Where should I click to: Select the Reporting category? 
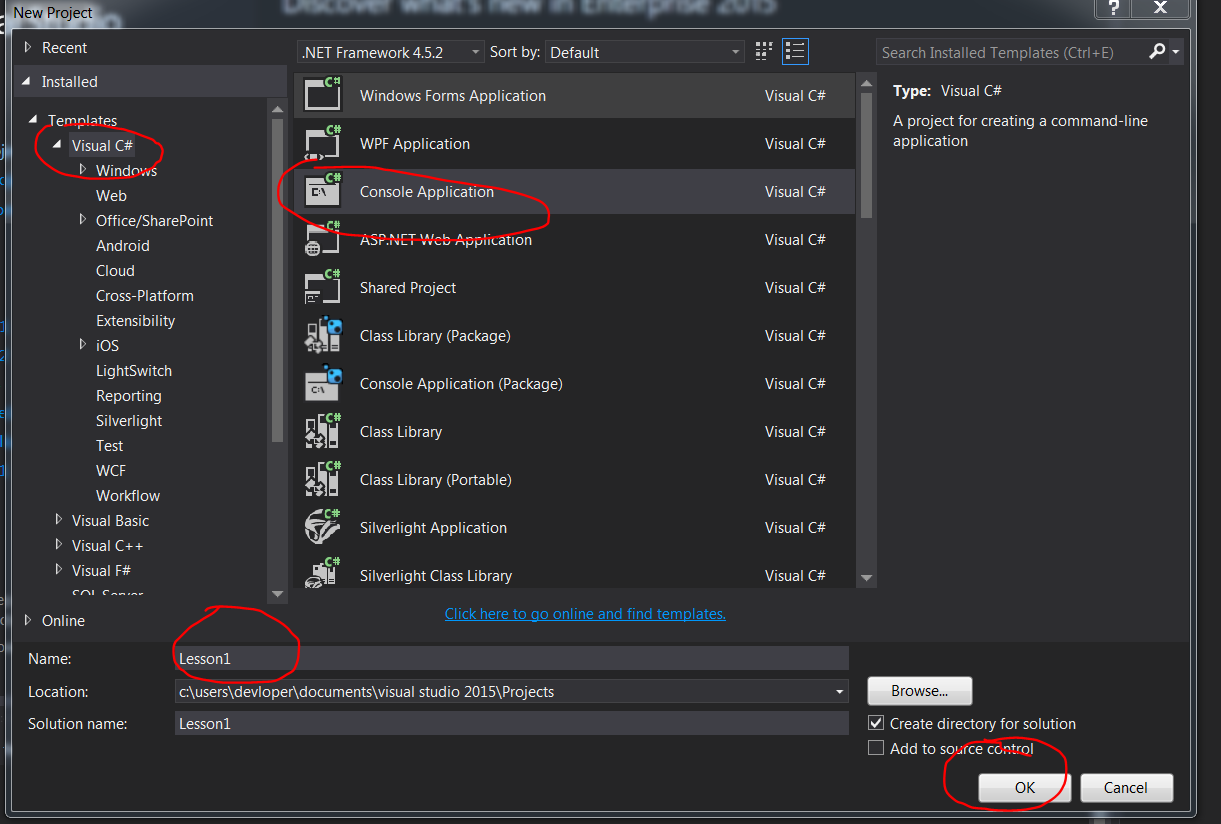tap(128, 395)
